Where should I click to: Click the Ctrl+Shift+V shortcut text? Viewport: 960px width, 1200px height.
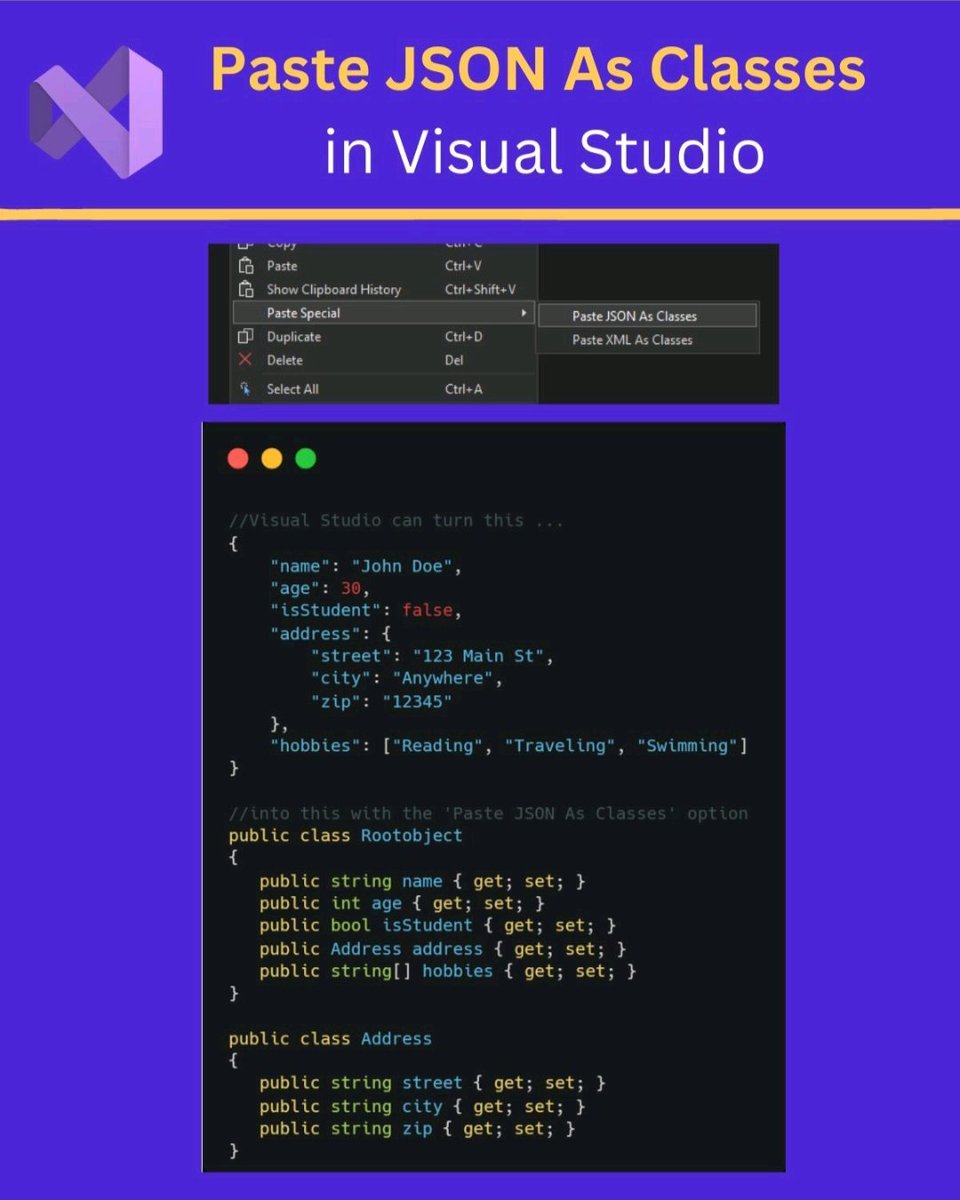480,289
